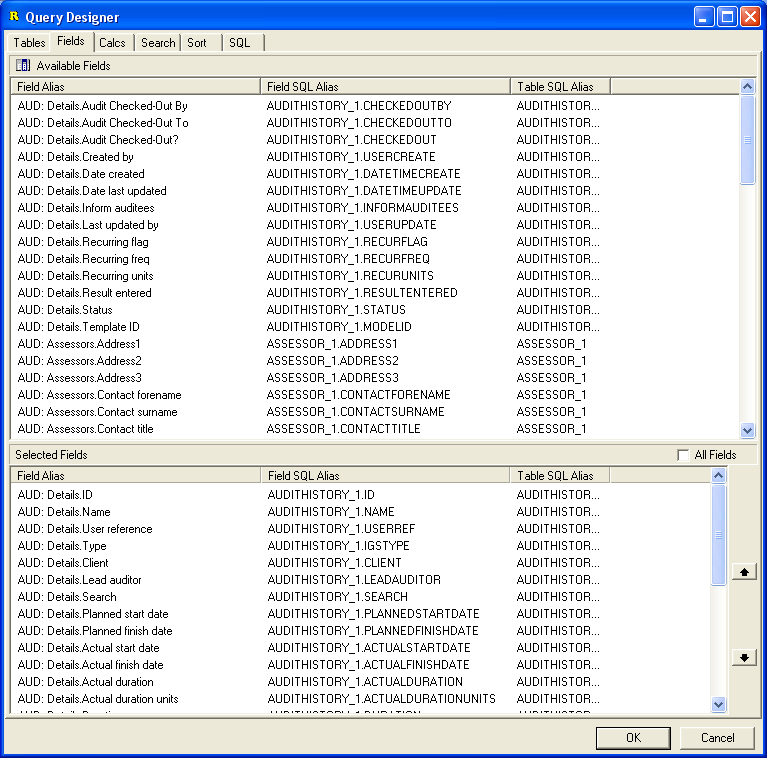Image resolution: width=767 pixels, height=758 pixels.
Task: Select 'AUD: Details.Audit Checked-Out By' row
Action: 375,106
